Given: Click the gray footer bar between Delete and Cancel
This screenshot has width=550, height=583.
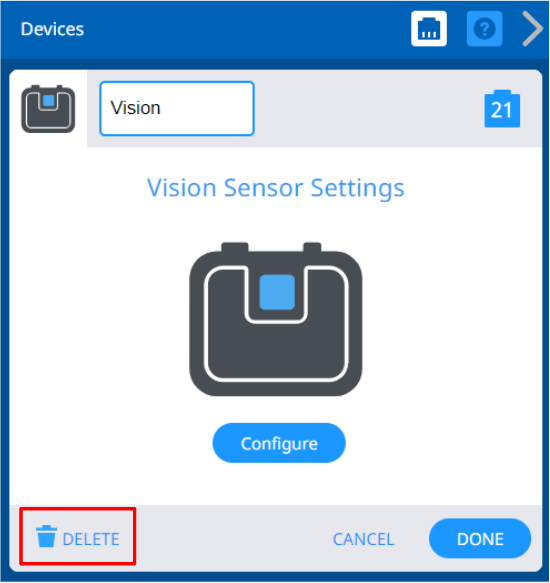Looking at the screenshot, I should coord(234,539).
